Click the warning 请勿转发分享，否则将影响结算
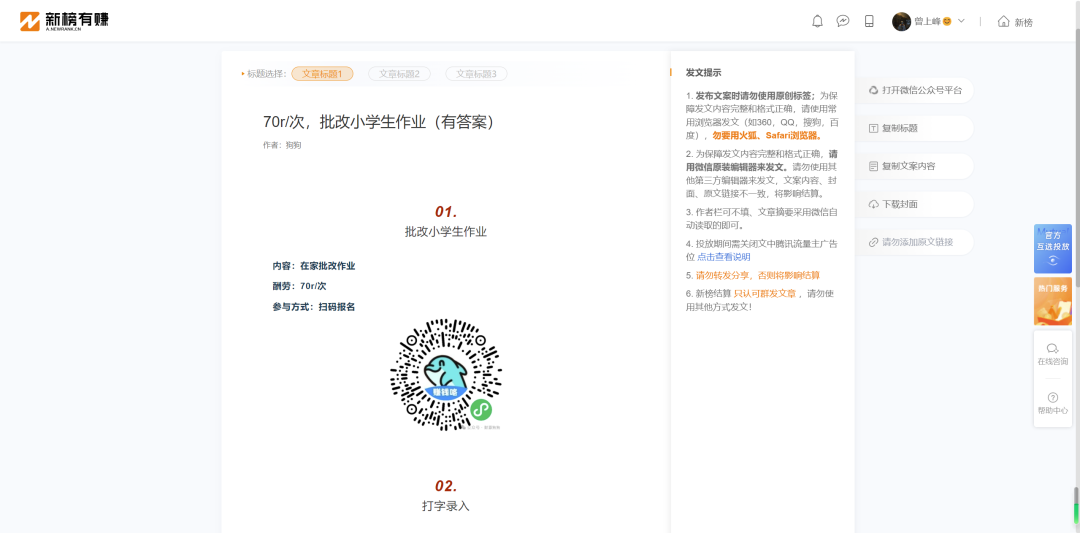The image size is (1080, 533). click(758, 275)
